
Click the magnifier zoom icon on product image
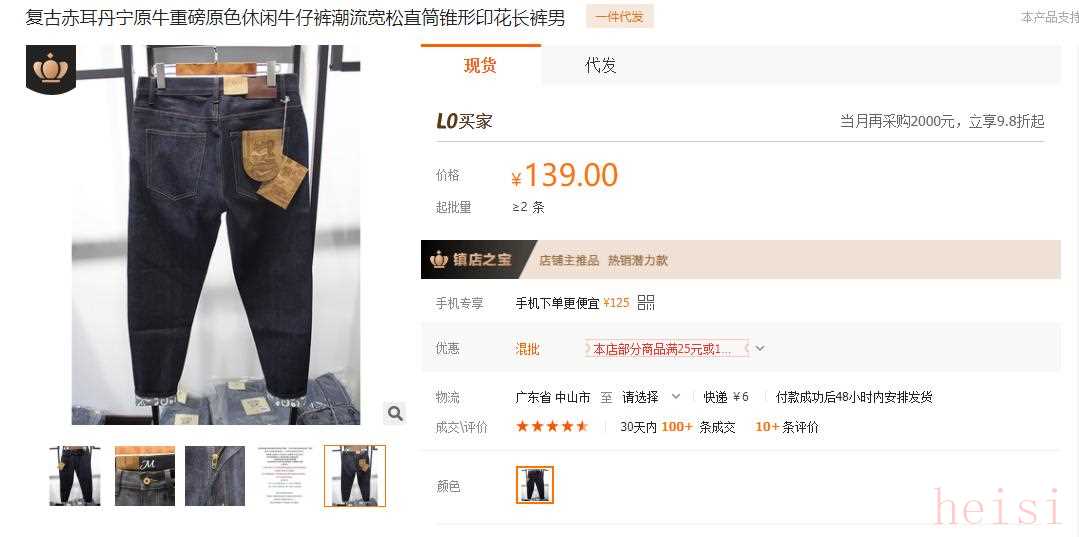pos(395,413)
